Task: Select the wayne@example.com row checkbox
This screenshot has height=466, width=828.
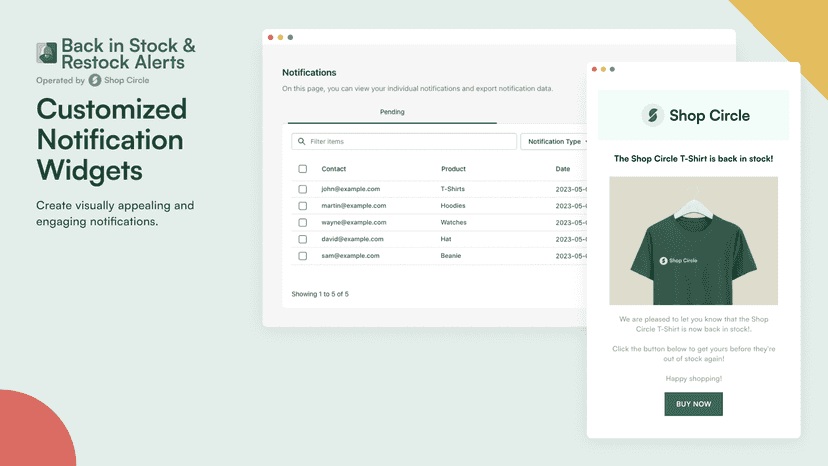Action: [x=303, y=222]
